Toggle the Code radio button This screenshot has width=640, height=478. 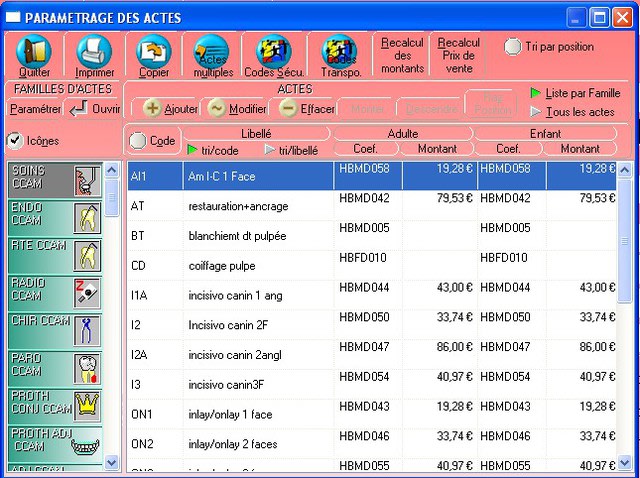coord(138,142)
